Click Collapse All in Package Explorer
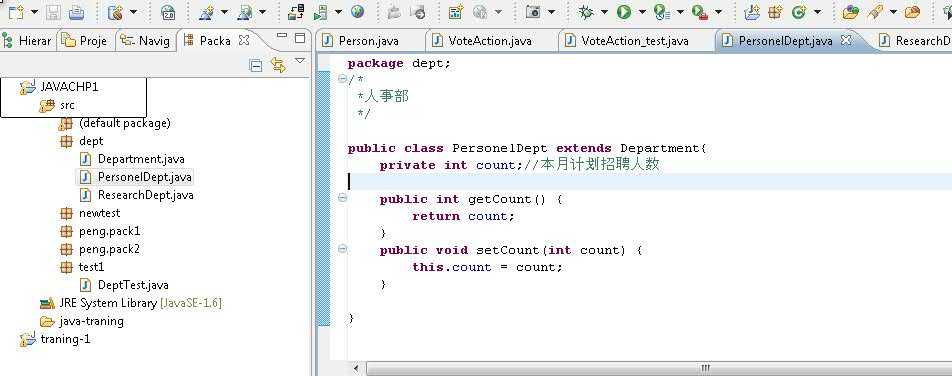This screenshot has height=376, width=952. [x=256, y=66]
